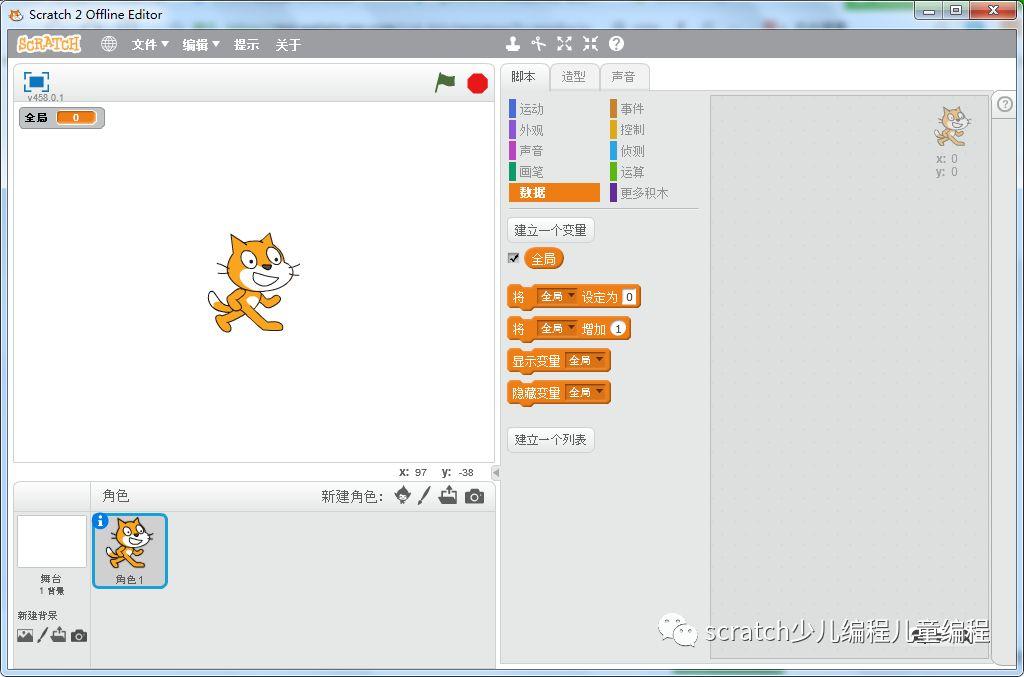Screen dimensions: 1024x677
Task: Select the 角色1 sprite thumbnail
Action: [x=130, y=550]
